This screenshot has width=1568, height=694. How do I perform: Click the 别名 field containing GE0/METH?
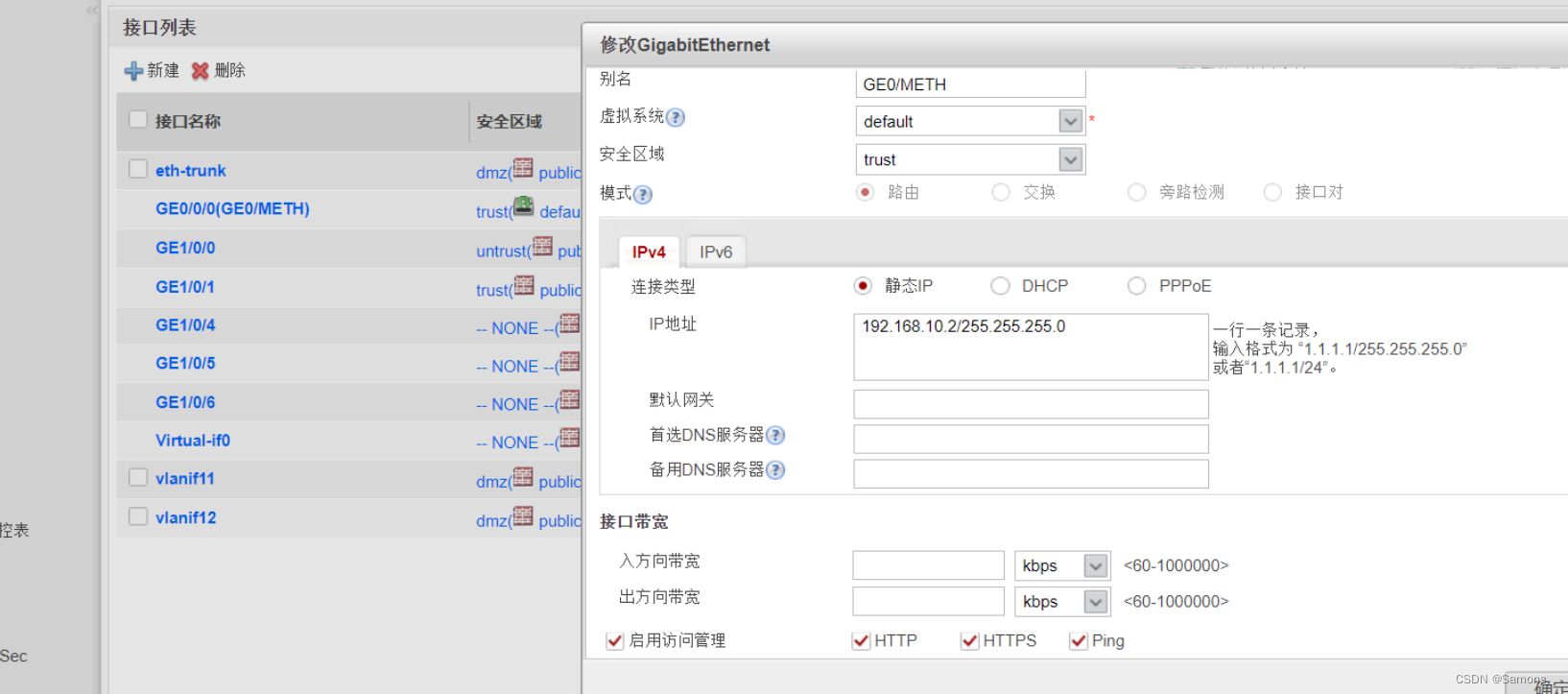[x=970, y=84]
